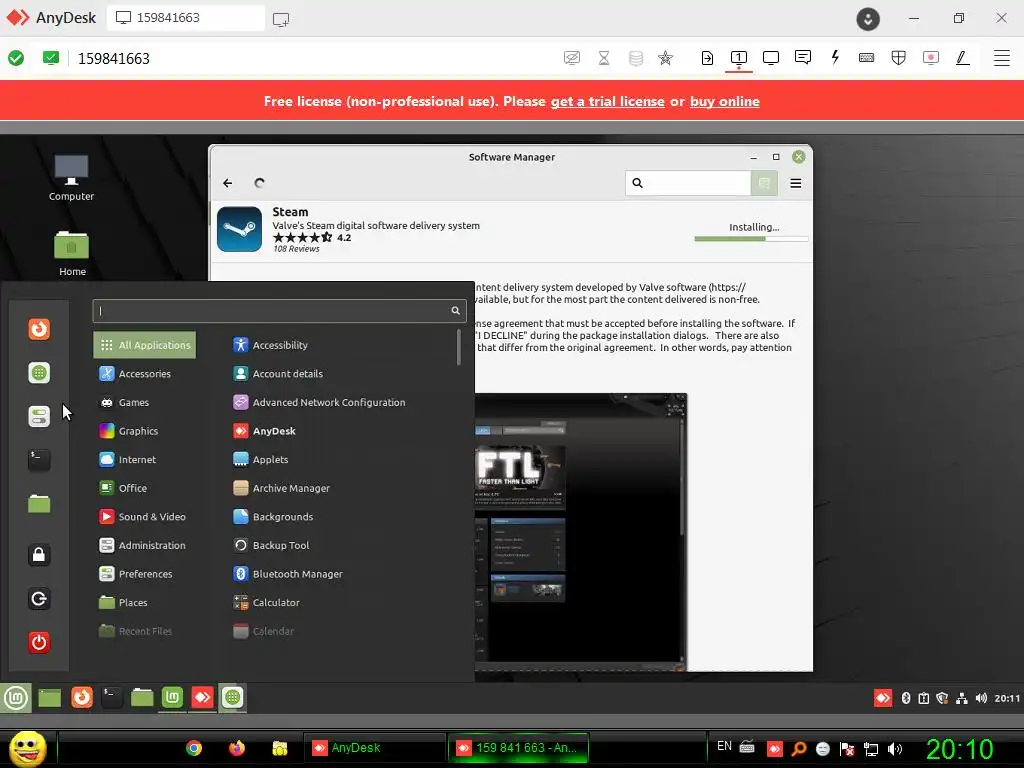Open the Computer desktop icon
The width and height of the screenshot is (1024, 768).
pos(71,178)
